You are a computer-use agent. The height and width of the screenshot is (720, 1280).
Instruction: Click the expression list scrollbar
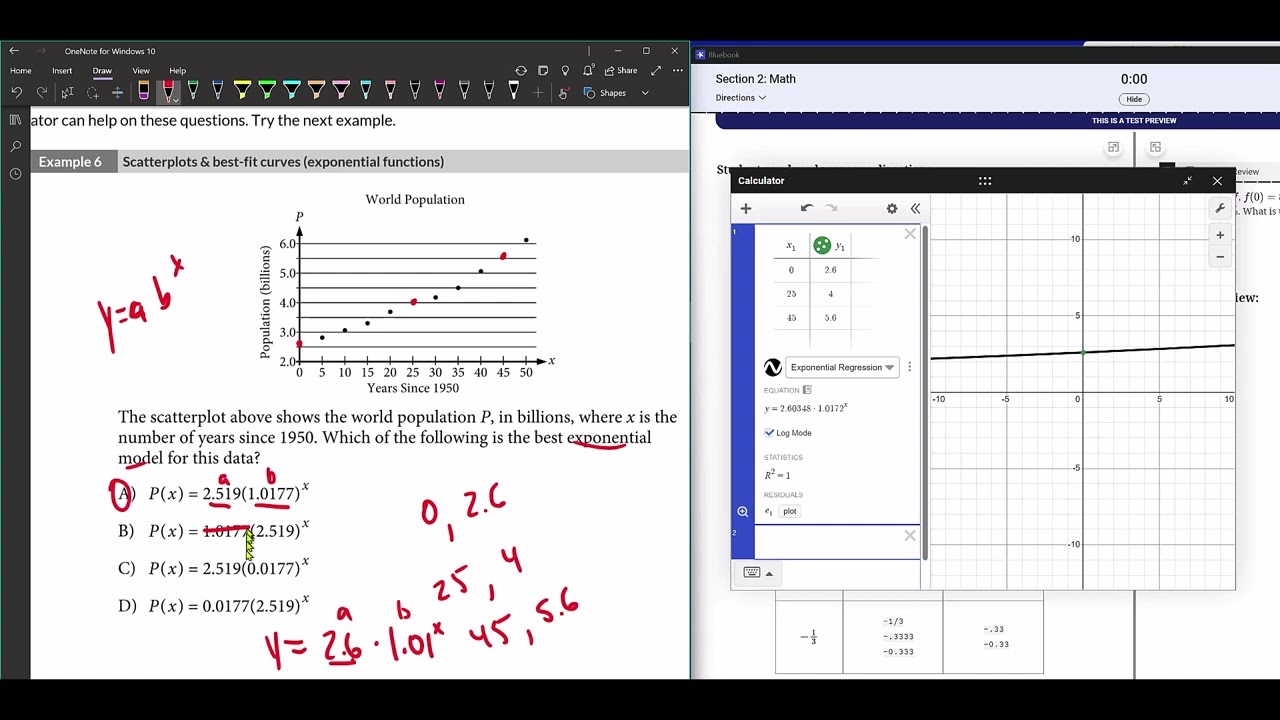coord(924,392)
